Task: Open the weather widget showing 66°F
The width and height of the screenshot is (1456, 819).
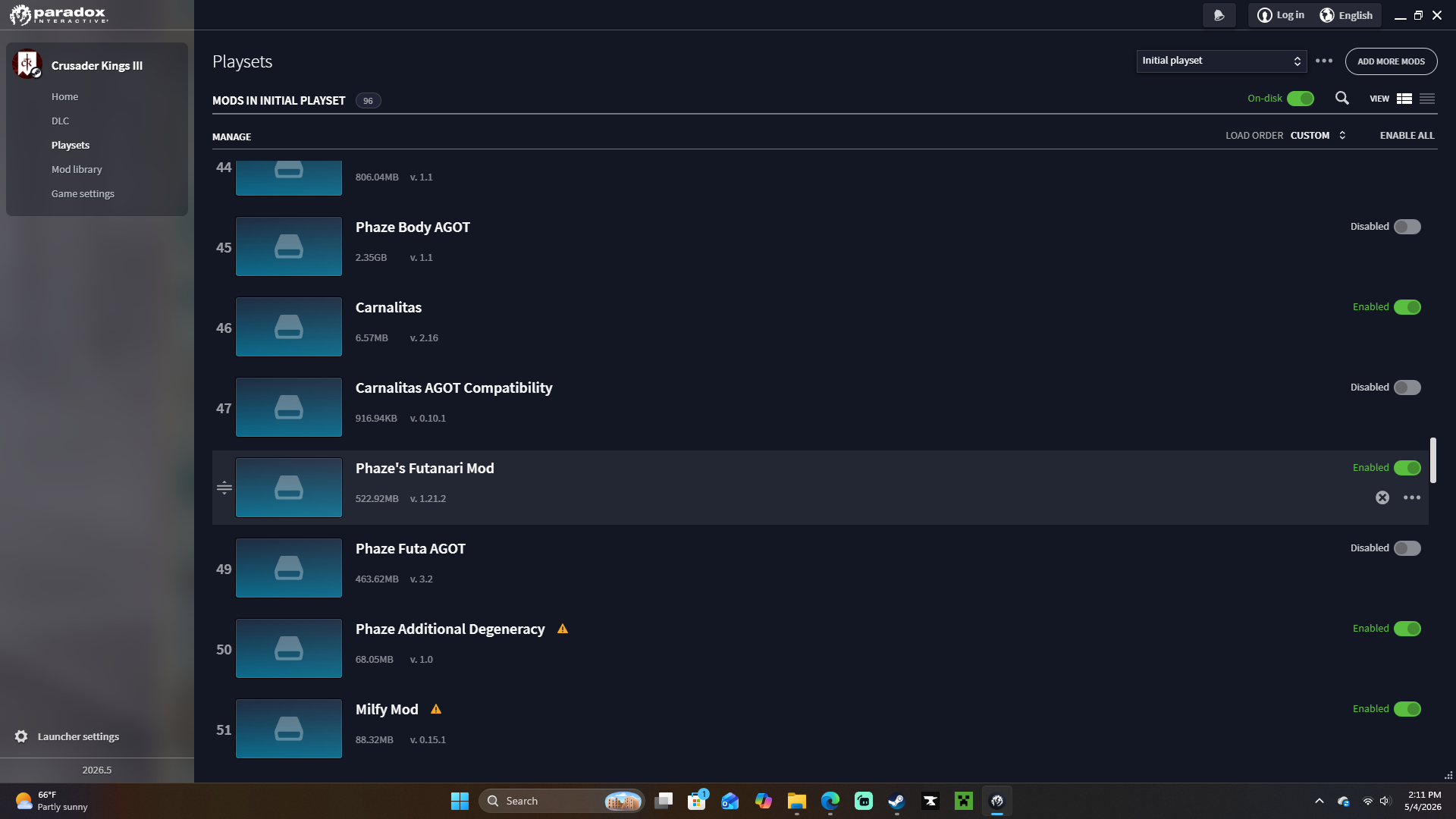Action: (x=52, y=801)
